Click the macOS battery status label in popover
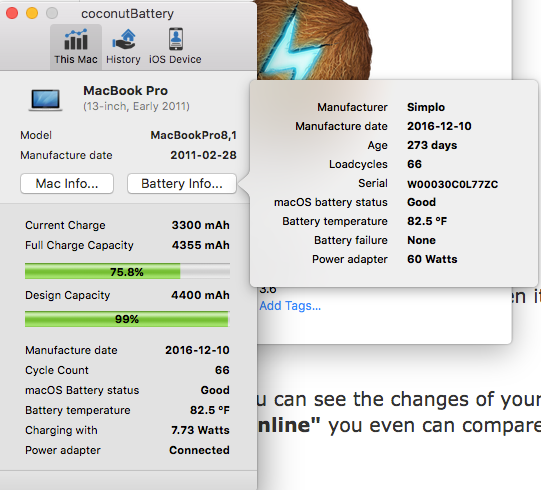Viewport: 541px width, 490px height. (x=331, y=202)
